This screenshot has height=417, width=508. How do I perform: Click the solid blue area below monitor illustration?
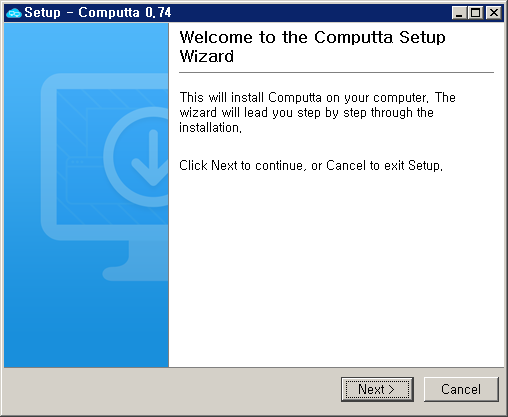click(x=86, y=327)
